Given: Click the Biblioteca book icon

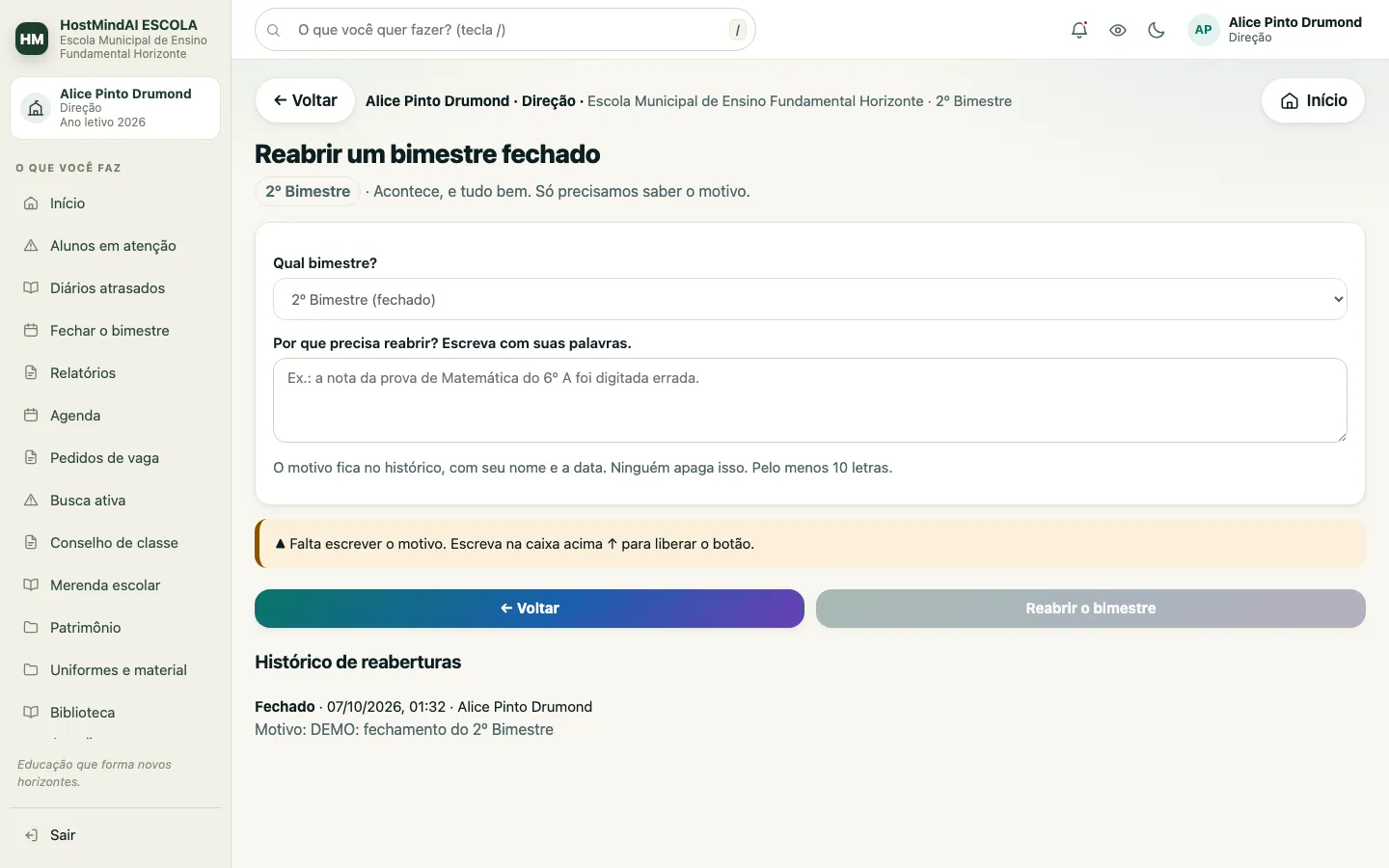Looking at the screenshot, I should click(31, 713).
